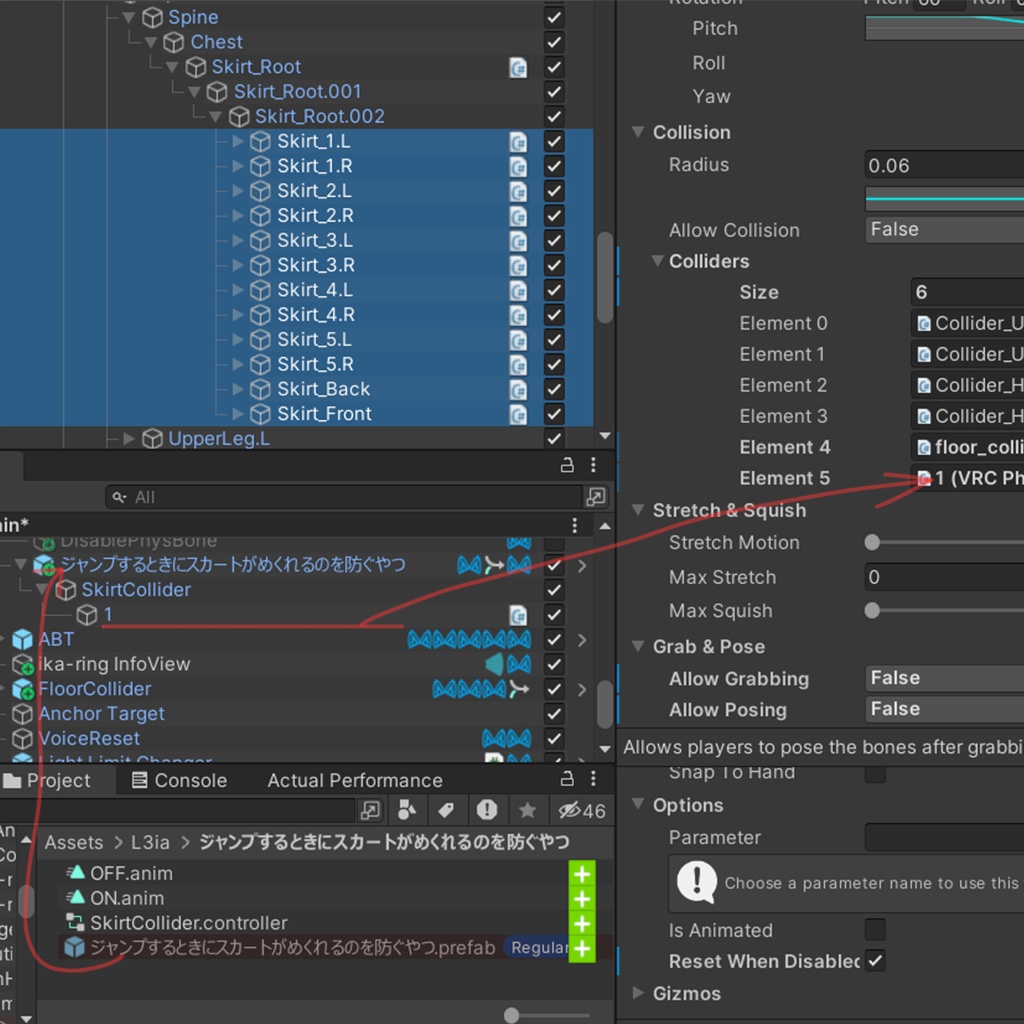Click the Assets breadcrumb link
The height and width of the screenshot is (1024, 1024).
74,843
